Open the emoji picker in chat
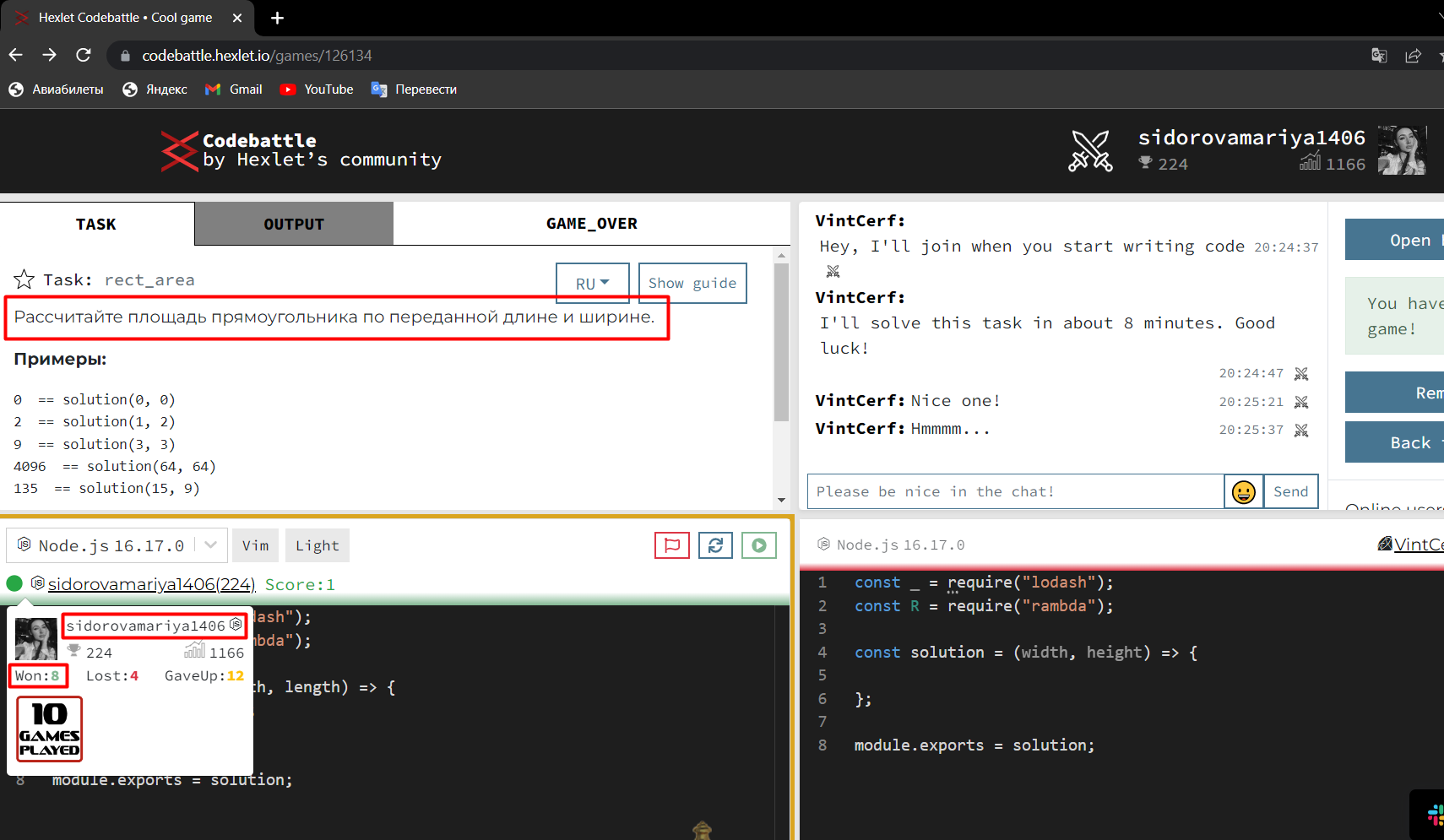Image resolution: width=1444 pixels, height=840 pixels. click(x=1243, y=490)
